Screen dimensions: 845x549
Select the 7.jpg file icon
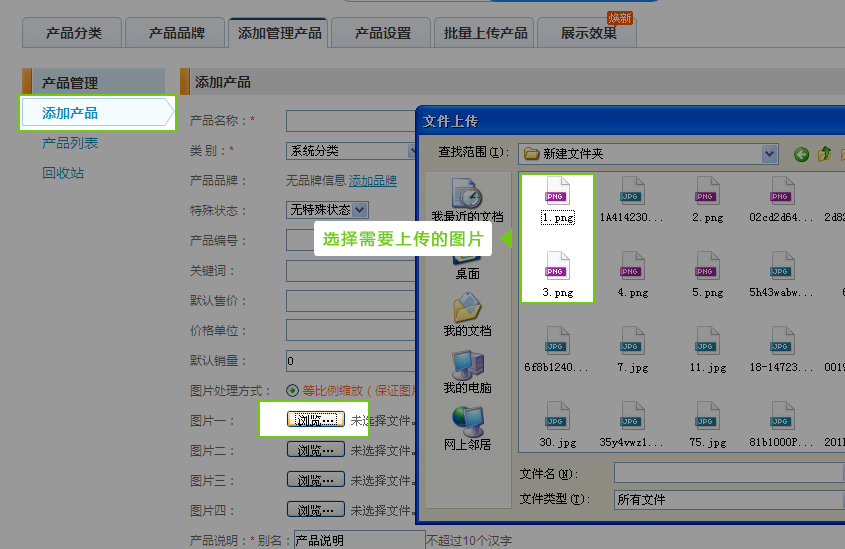pos(632,343)
